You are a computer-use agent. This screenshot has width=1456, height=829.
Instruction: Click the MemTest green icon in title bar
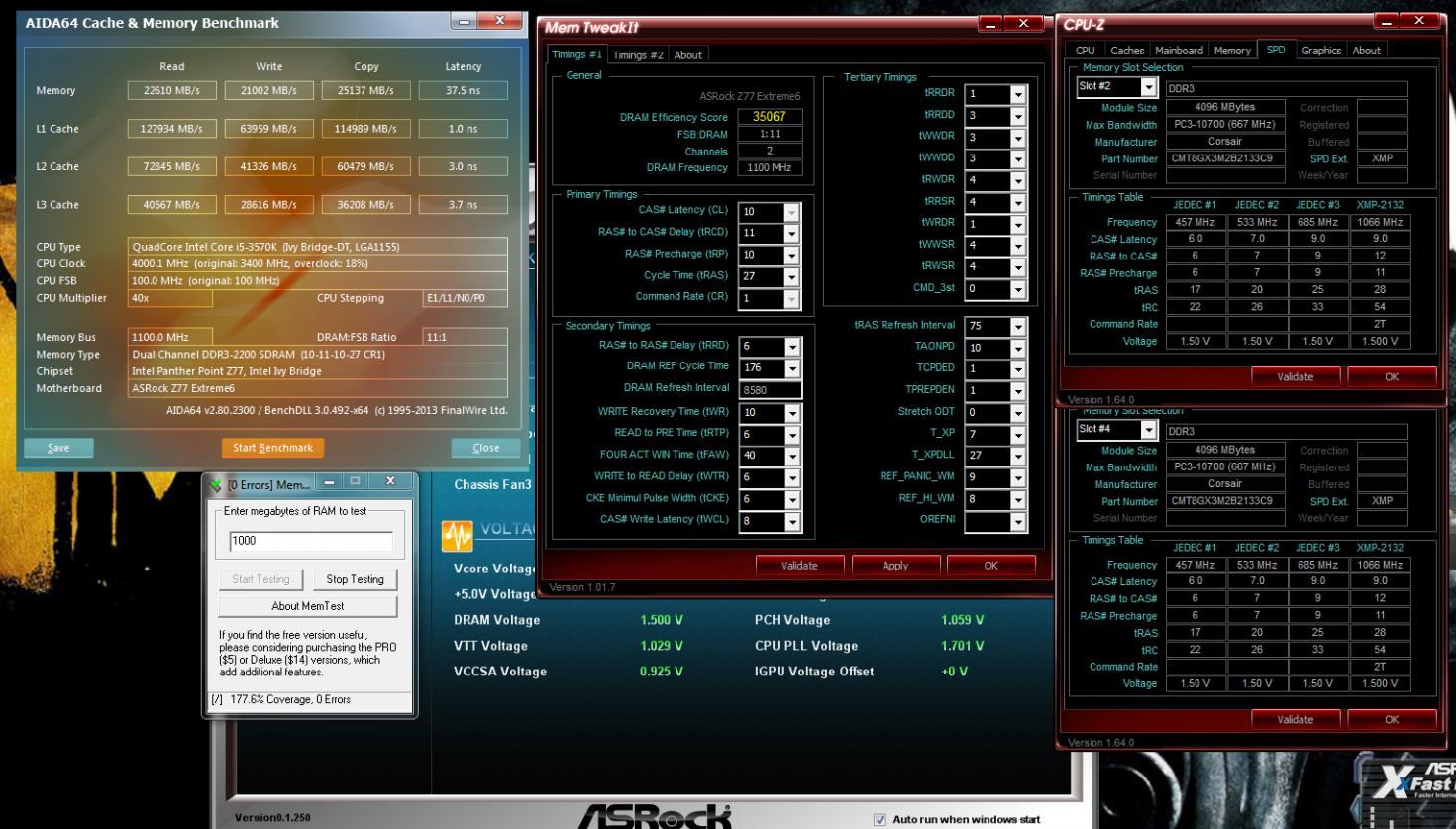pos(216,484)
